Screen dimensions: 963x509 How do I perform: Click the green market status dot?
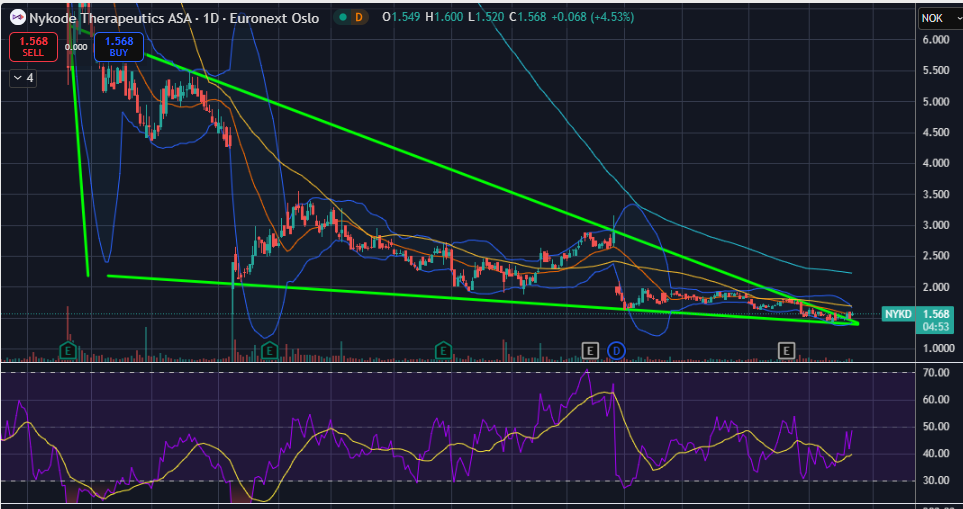(344, 17)
